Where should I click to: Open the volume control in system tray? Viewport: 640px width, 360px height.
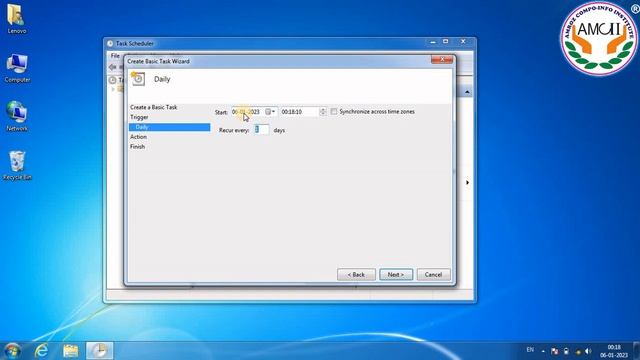pyautogui.click(x=588, y=351)
